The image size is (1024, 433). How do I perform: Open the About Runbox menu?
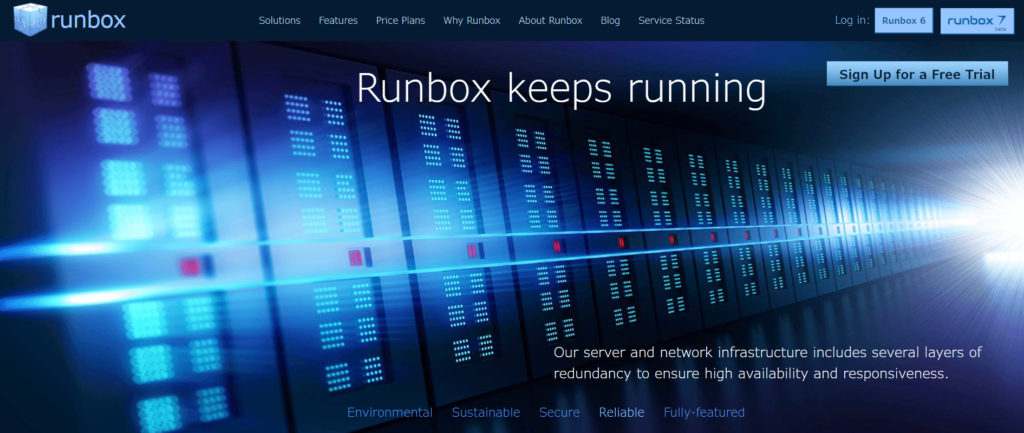click(x=551, y=20)
